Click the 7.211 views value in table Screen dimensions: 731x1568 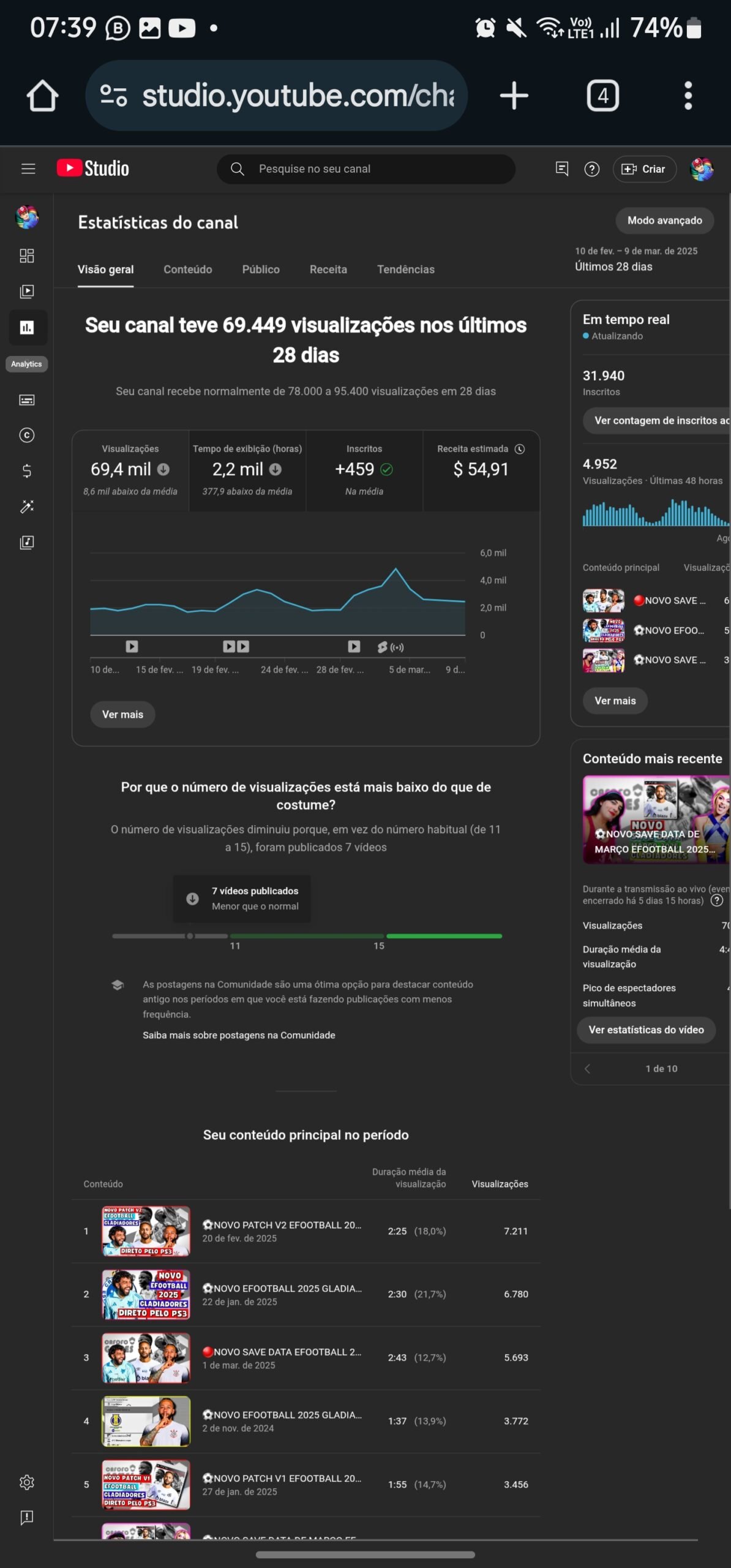click(x=515, y=1231)
